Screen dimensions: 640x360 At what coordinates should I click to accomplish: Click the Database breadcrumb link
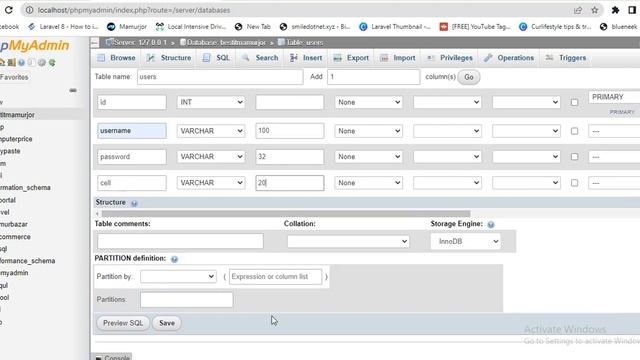[x=223, y=42]
